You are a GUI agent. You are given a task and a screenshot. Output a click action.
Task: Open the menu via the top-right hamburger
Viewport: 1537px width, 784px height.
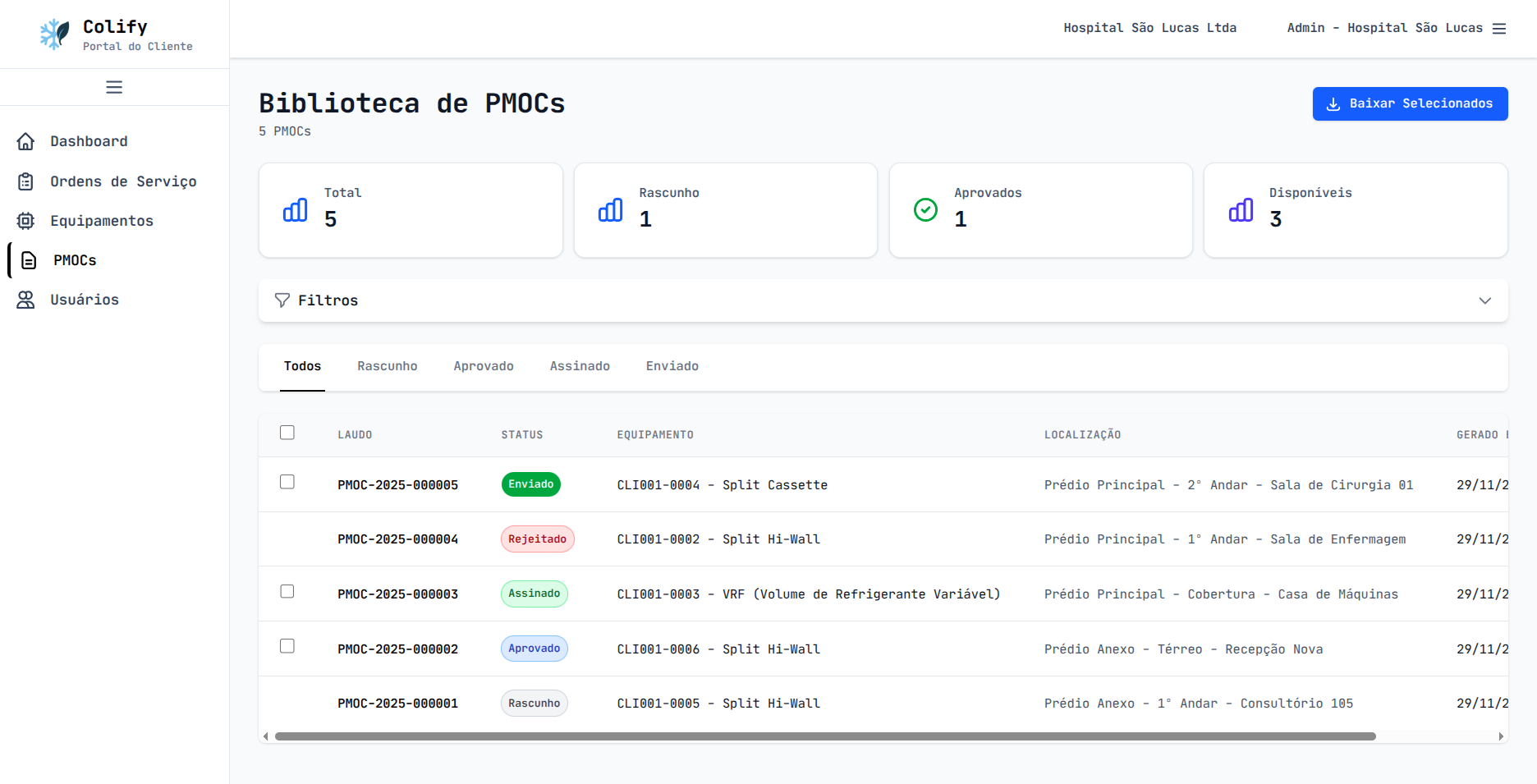pyautogui.click(x=1500, y=27)
